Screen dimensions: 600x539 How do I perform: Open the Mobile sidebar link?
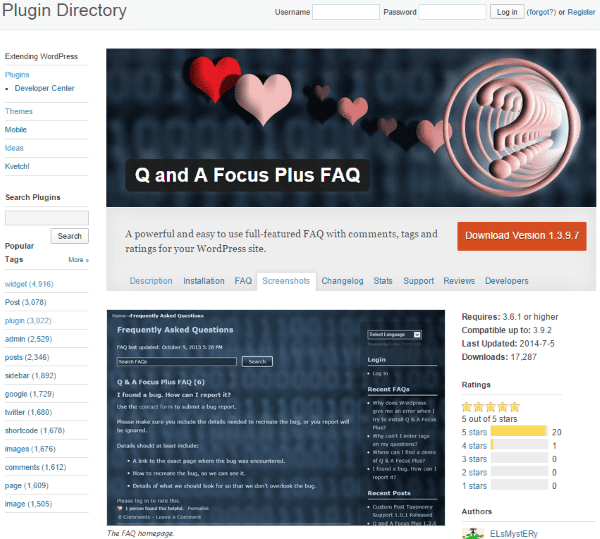[16, 130]
